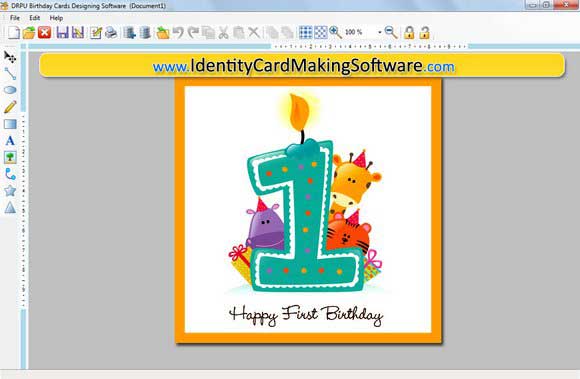
Task: Click the red X close document icon
Action: pos(45,33)
